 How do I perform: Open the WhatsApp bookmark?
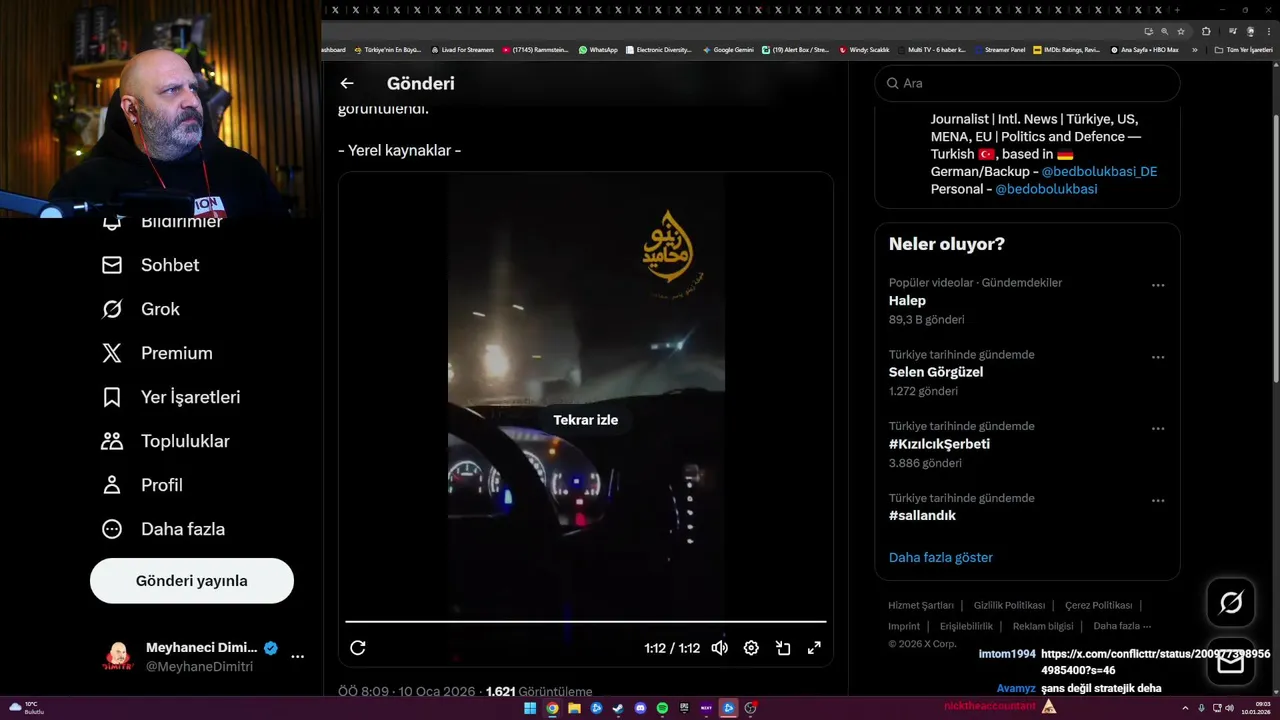598,49
